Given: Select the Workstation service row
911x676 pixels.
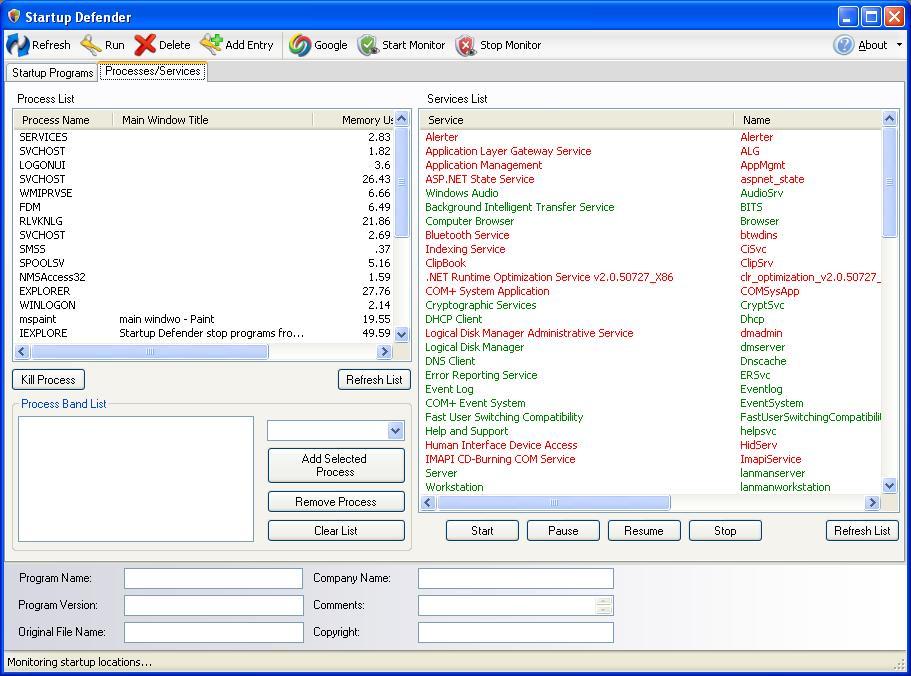Looking at the screenshot, I should click(x=651, y=487).
